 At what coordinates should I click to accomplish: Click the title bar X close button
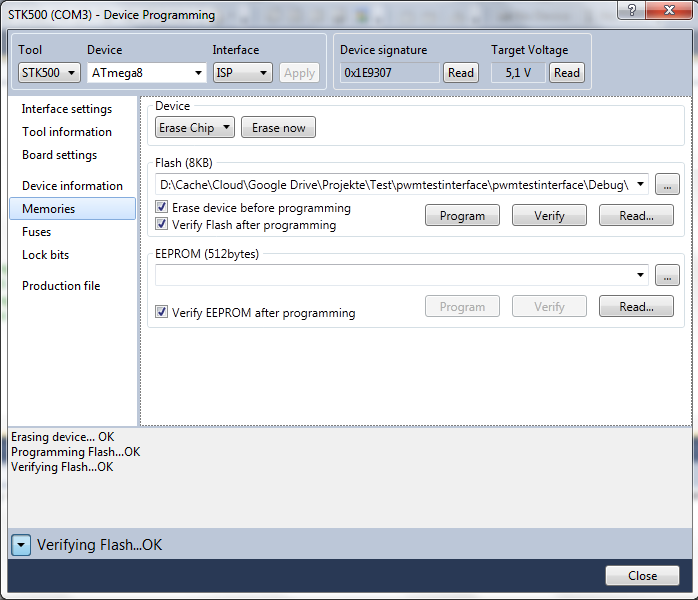click(669, 10)
